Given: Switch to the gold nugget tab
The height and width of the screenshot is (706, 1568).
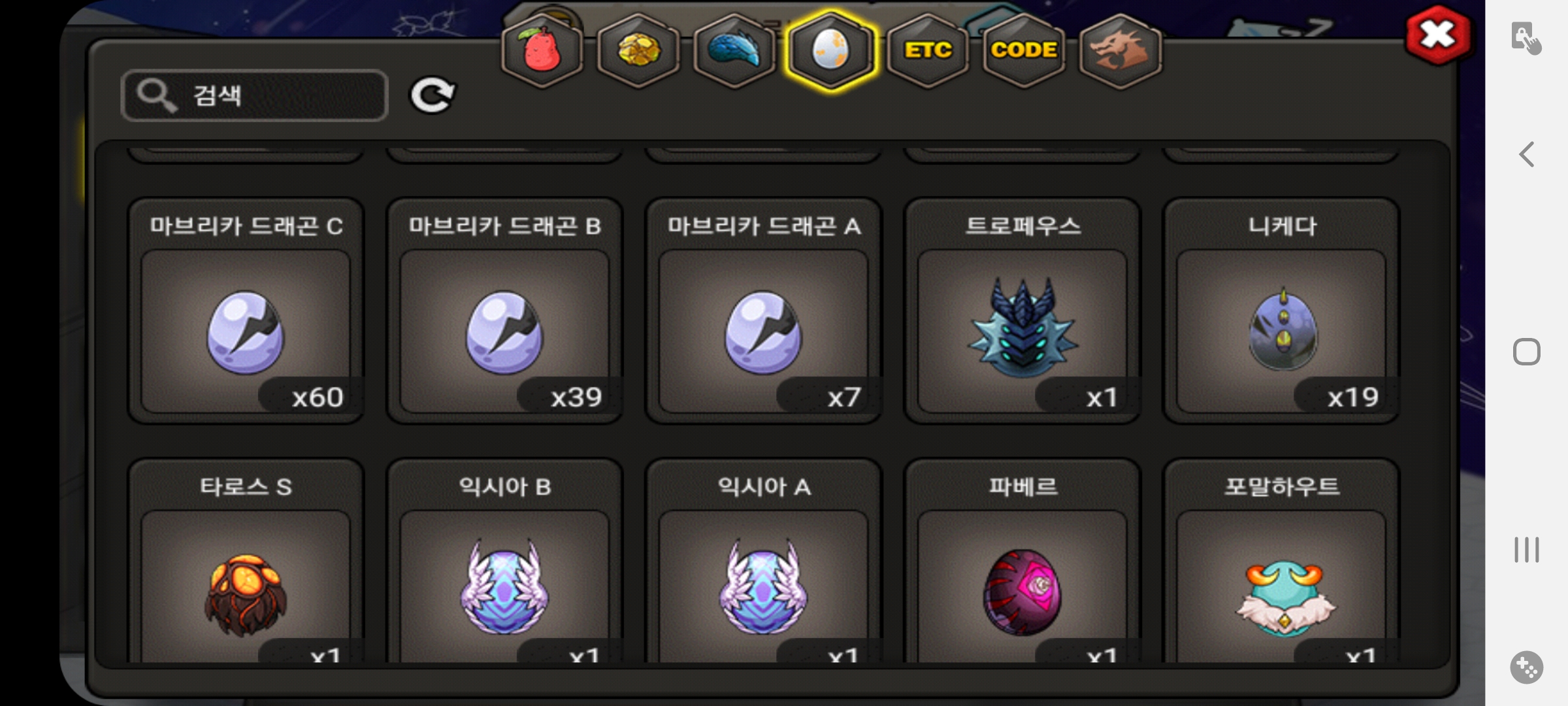Looking at the screenshot, I should pos(638,51).
